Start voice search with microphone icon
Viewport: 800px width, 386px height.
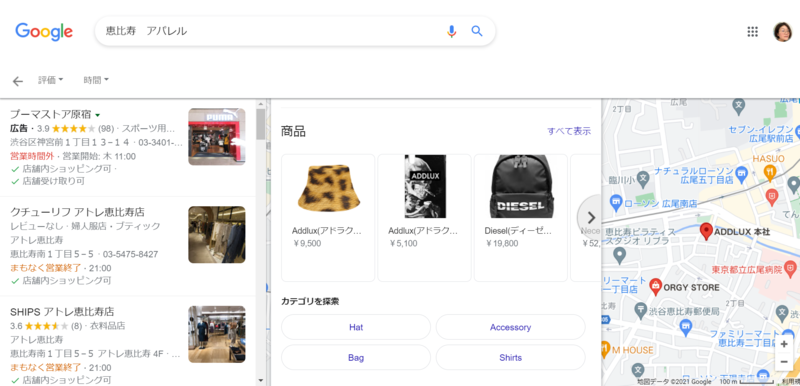coord(452,31)
